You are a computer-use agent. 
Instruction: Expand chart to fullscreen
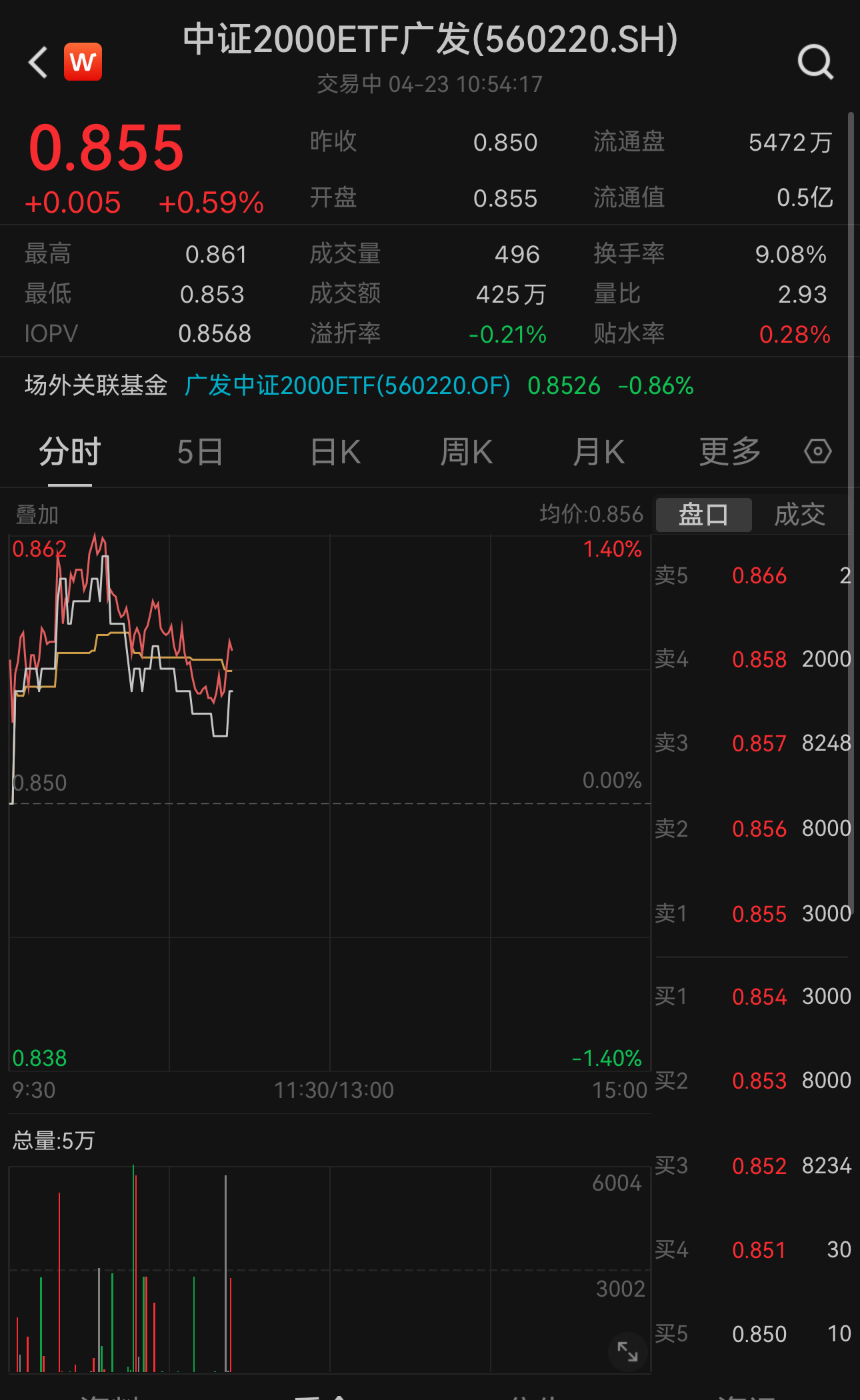(x=627, y=1351)
